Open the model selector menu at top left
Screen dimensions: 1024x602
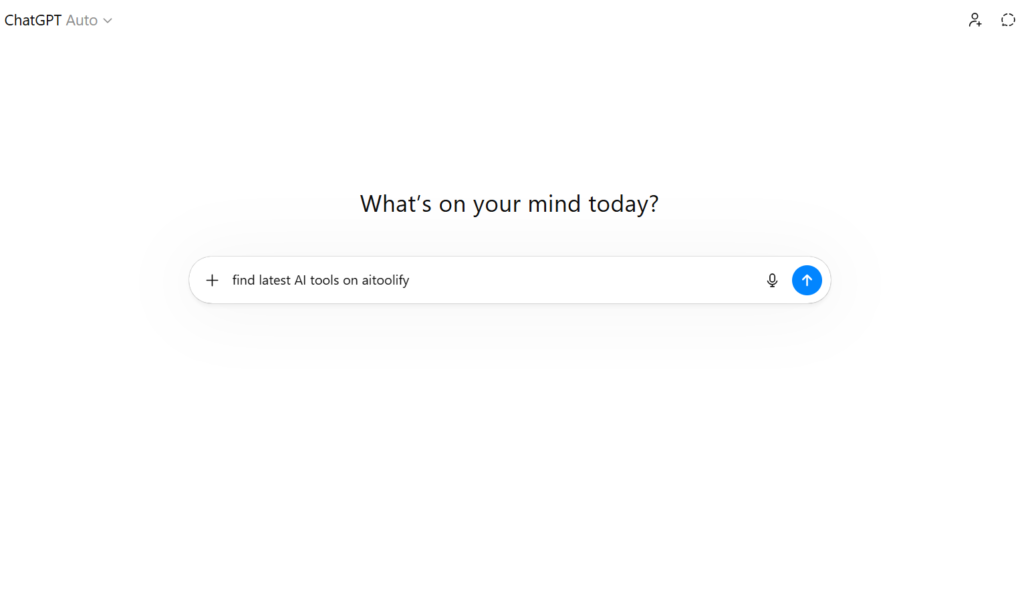[x=58, y=20]
